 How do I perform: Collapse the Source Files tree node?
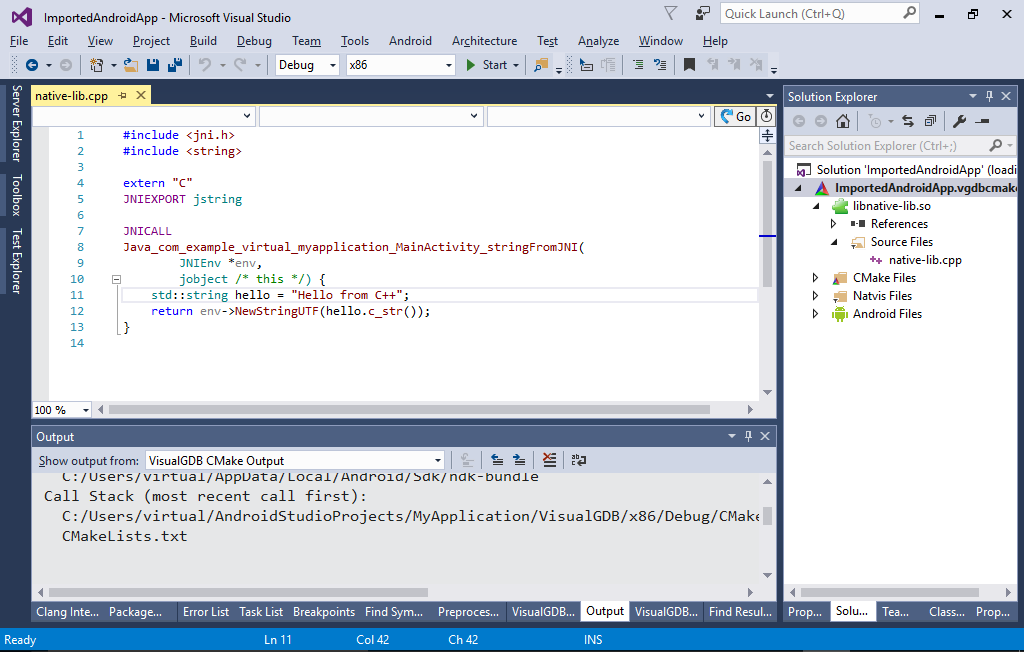[x=832, y=242]
